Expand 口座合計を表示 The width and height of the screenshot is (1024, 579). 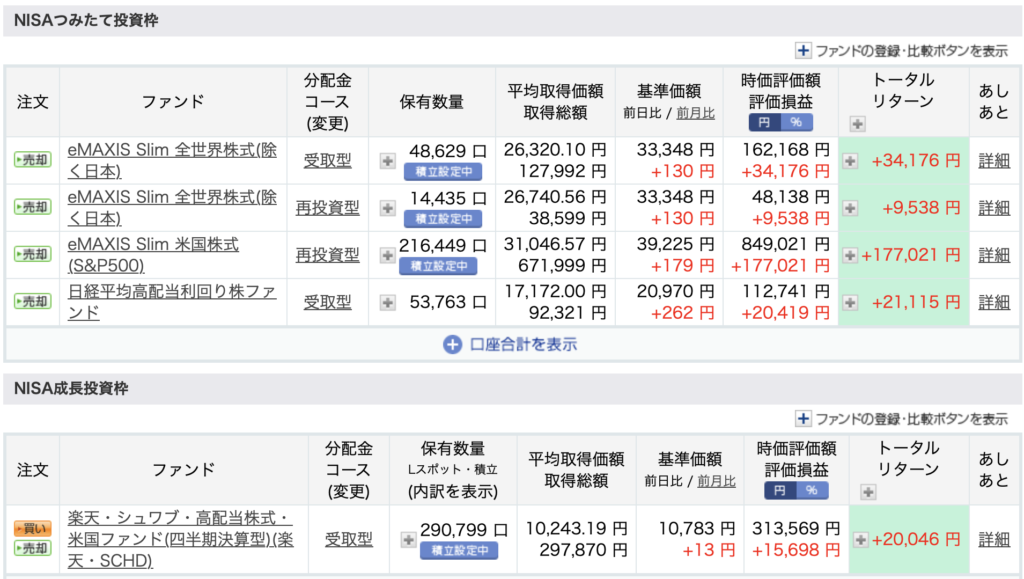point(510,344)
